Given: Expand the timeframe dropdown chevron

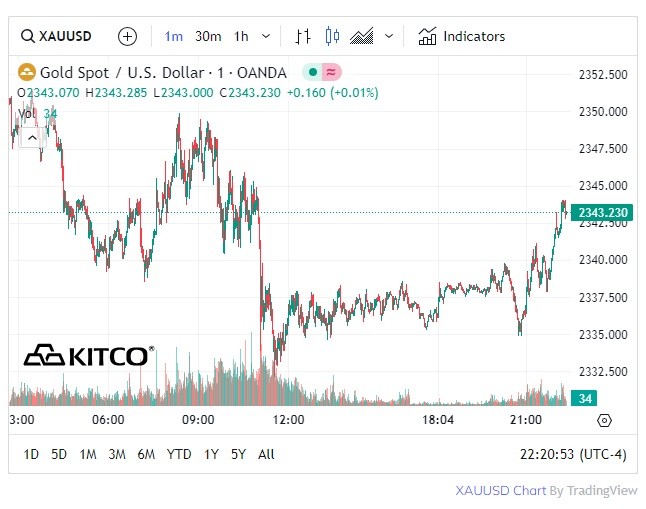Looking at the screenshot, I should pos(266,36).
